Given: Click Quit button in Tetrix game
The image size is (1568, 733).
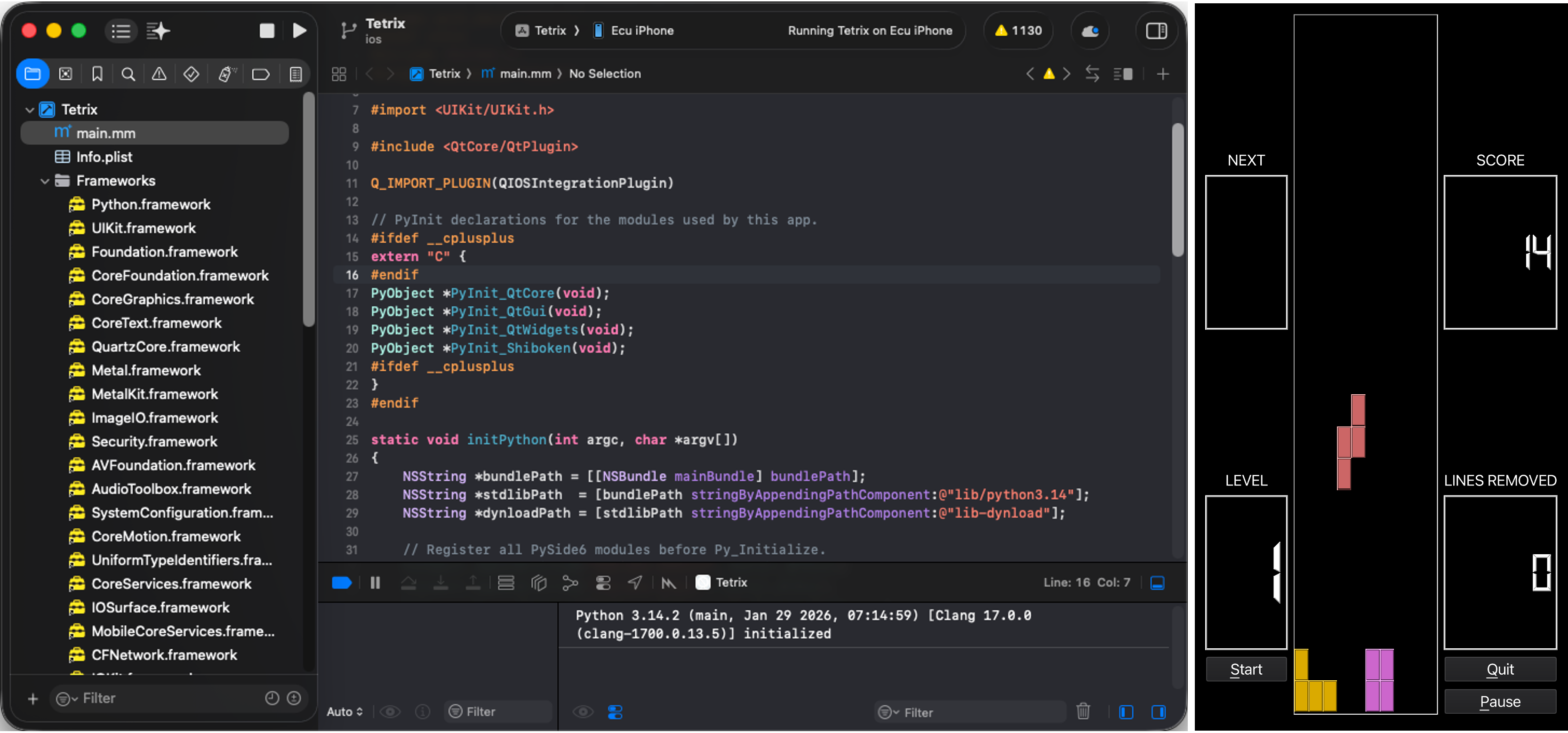Looking at the screenshot, I should (x=1500, y=670).
